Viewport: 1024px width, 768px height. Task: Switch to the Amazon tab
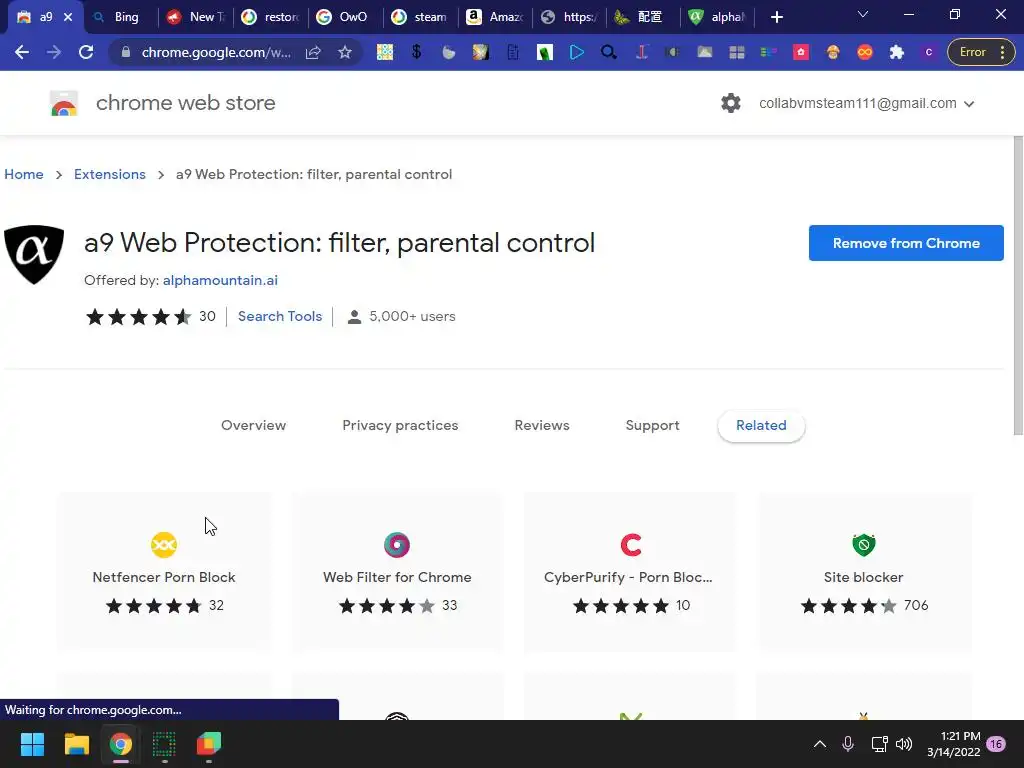pos(495,17)
